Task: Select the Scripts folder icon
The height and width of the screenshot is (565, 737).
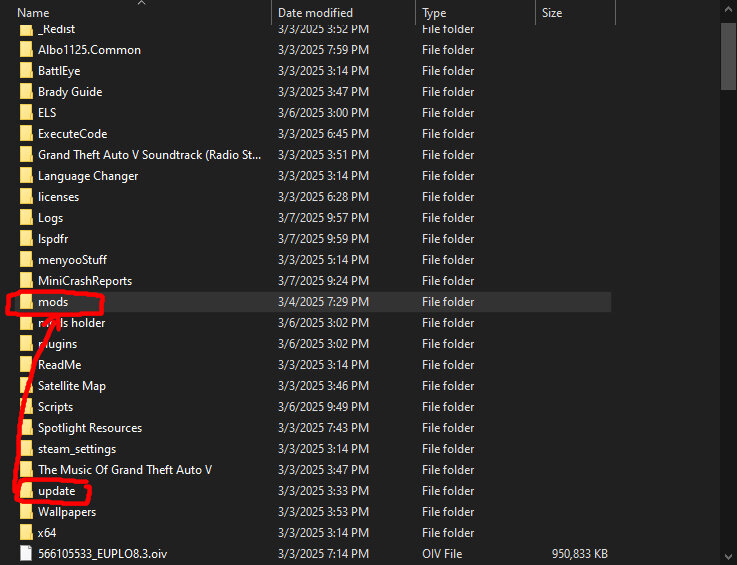Action: pos(26,407)
